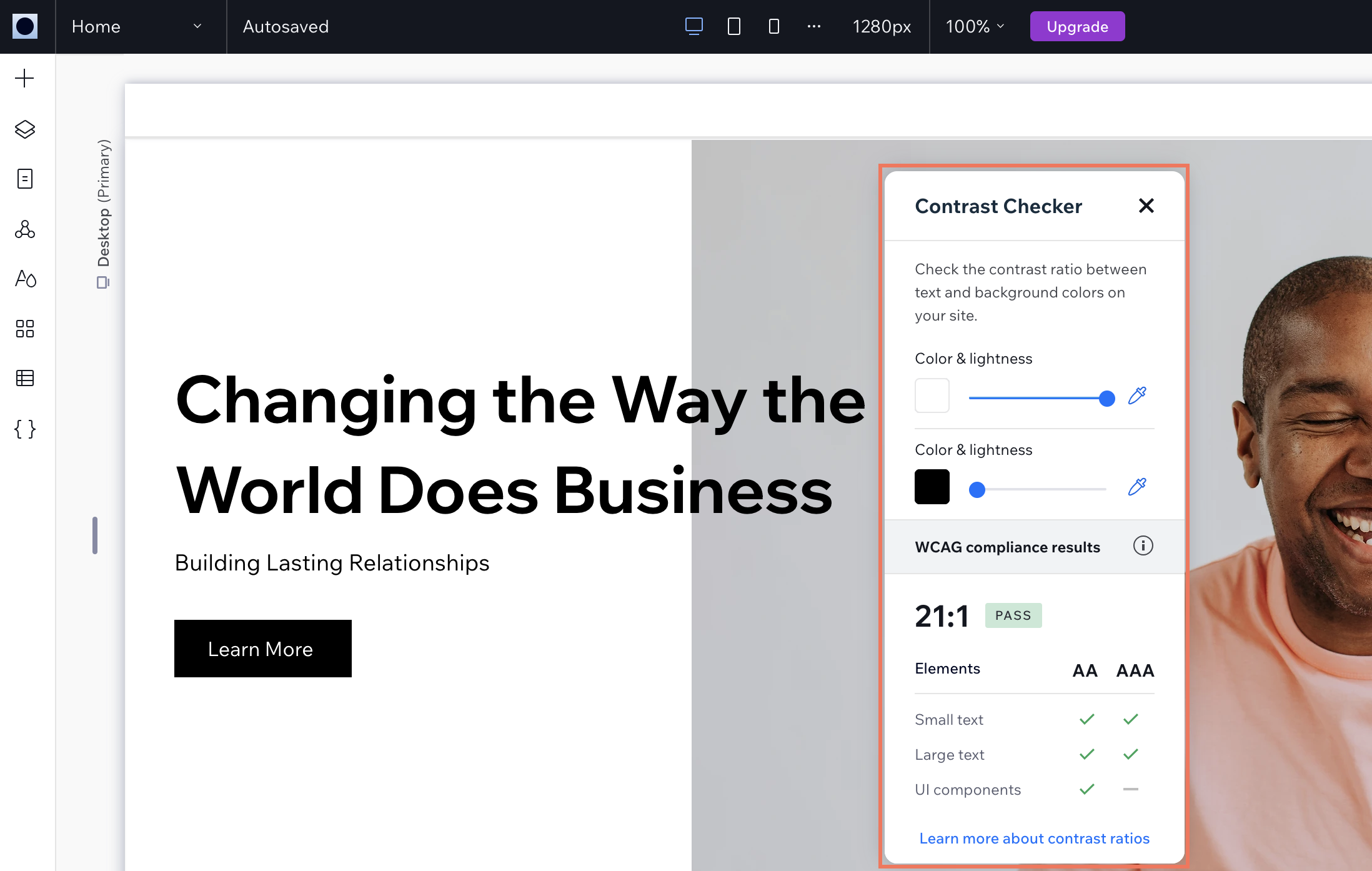This screenshot has width=1372, height=871.
Task: Click Autosaved status indicator
Action: pyautogui.click(x=286, y=27)
